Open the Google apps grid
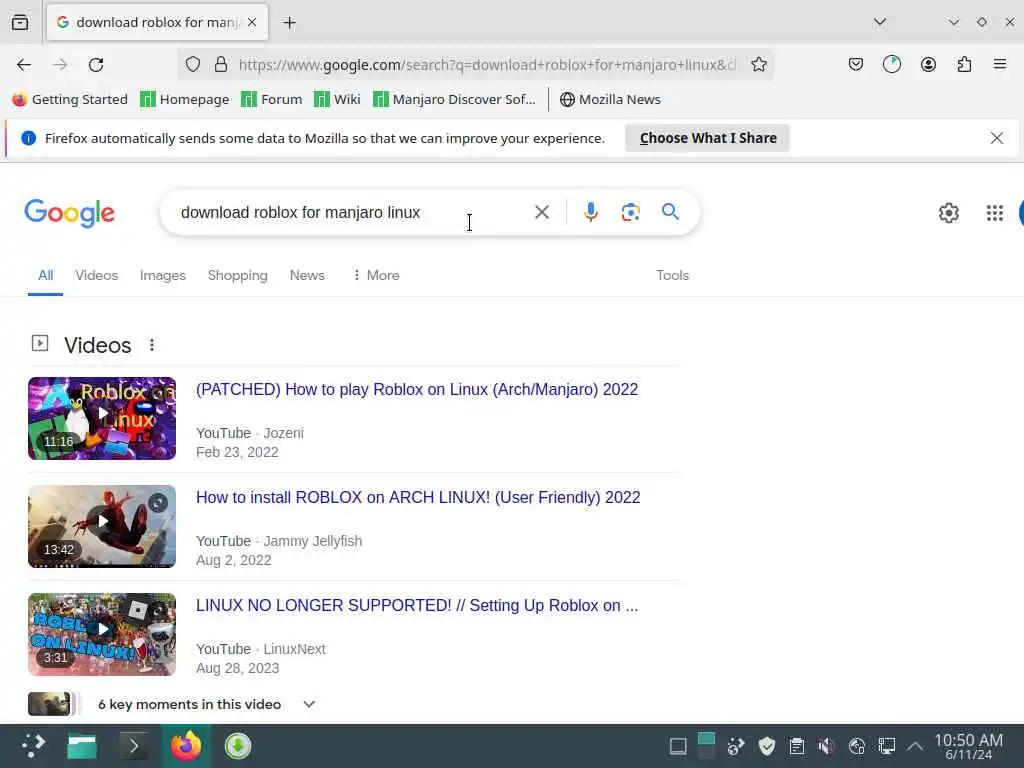This screenshot has width=1024, height=768. point(995,213)
